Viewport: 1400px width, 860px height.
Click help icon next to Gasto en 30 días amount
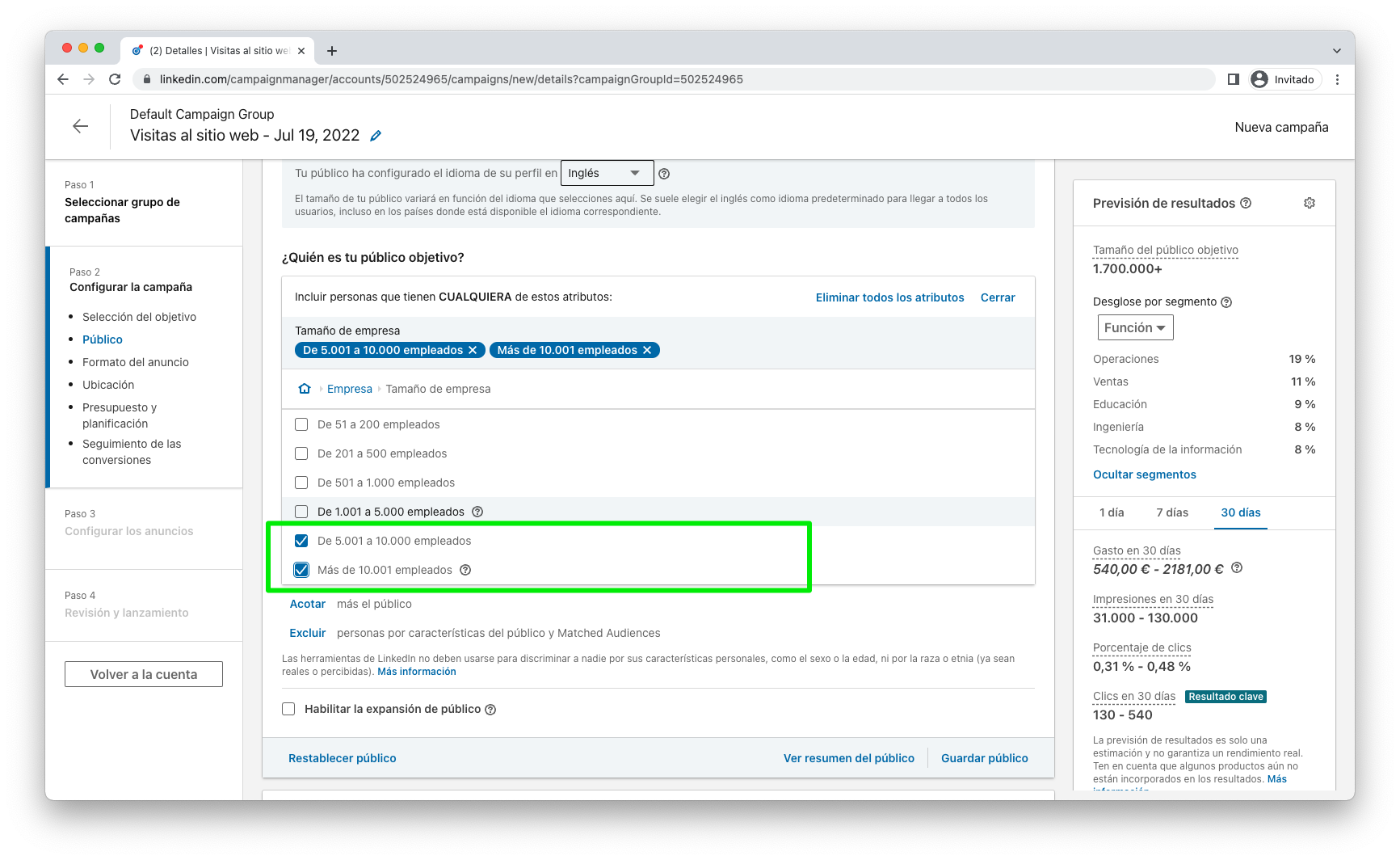1237,568
